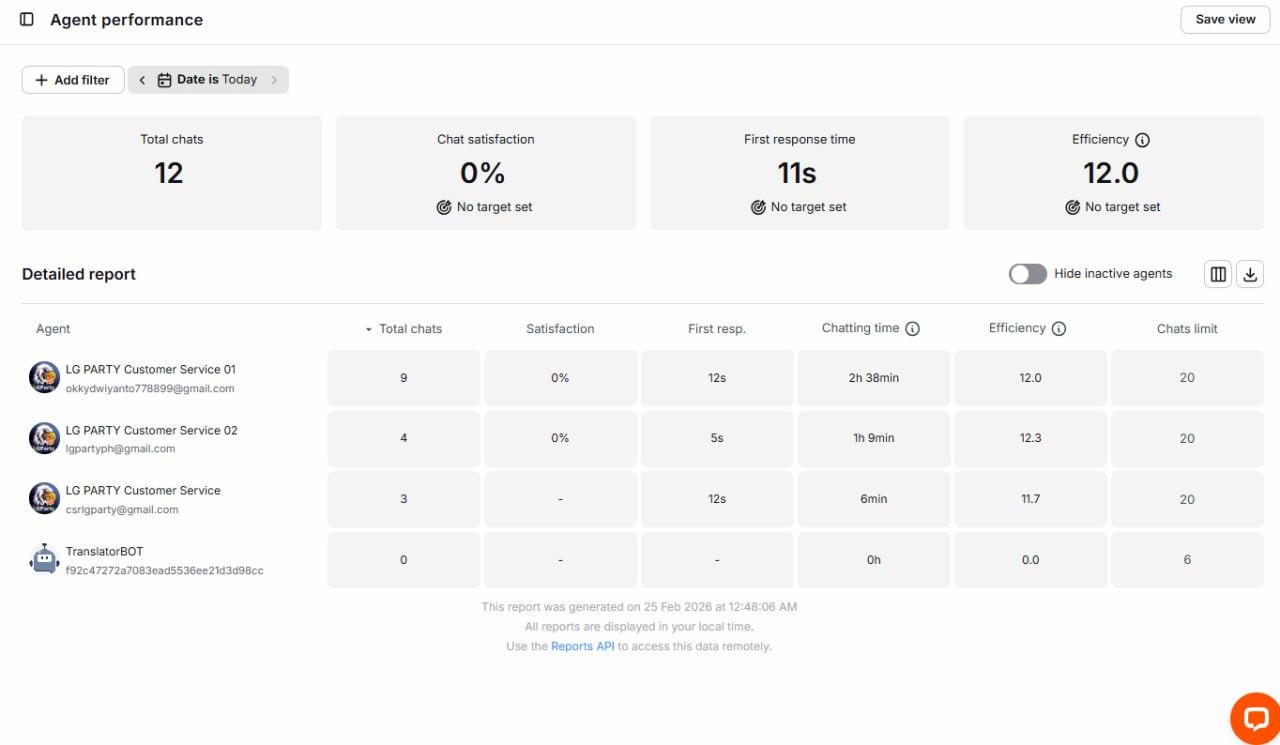This screenshot has width=1280, height=745.
Task: Click the Add filter button
Action: (x=73, y=80)
